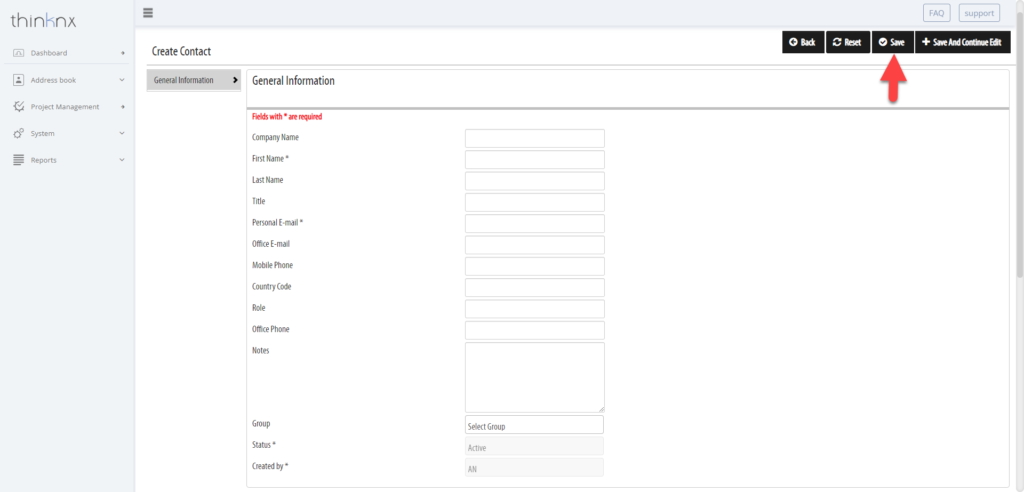Screen dimensions: 1024x492
Task: Click the Reports list icon
Action: pos(18,160)
